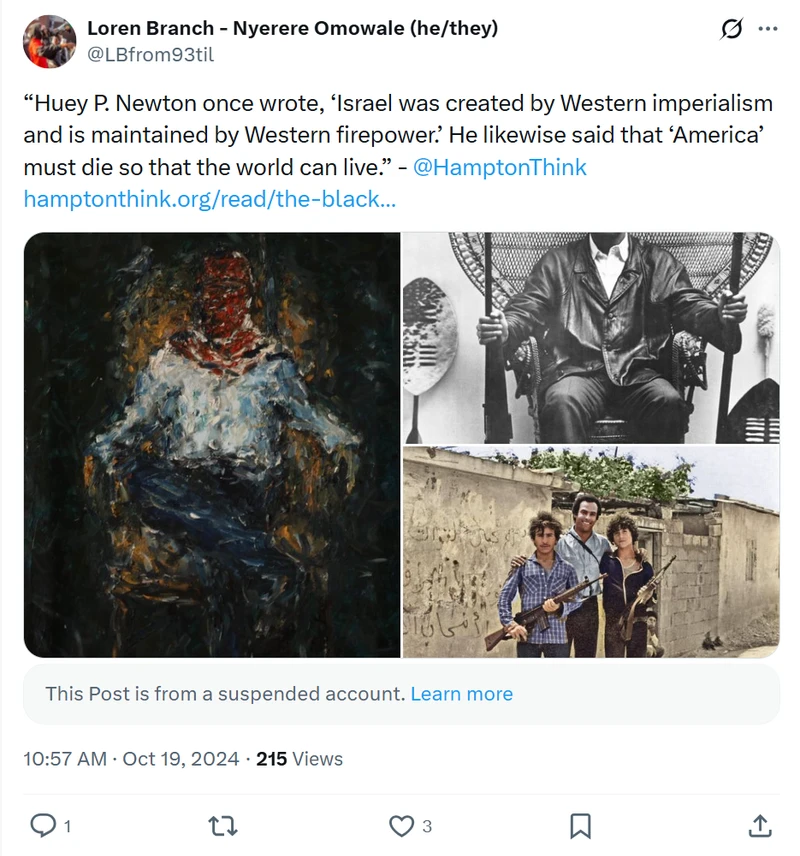Image resolution: width=800 pixels, height=856 pixels.
Task: Open Loren Branch profile avatar
Action: 49,41
